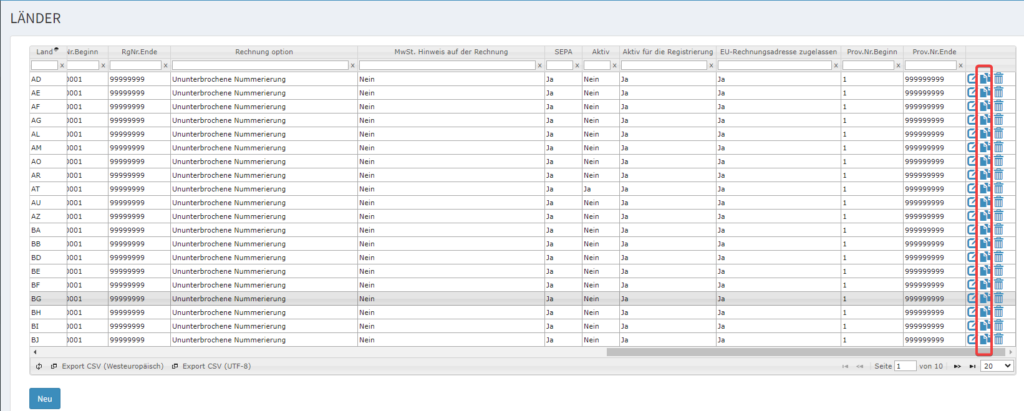1024x411 pixels.
Task: Click Export CSV (UTF-8)
Action: click(x=214, y=366)
